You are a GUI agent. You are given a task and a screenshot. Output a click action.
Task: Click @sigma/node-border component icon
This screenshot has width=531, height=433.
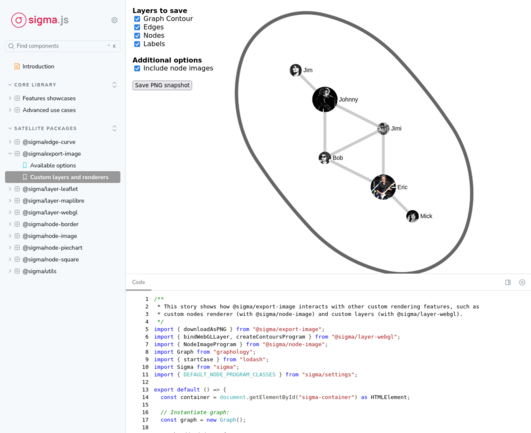click(17, 224)
